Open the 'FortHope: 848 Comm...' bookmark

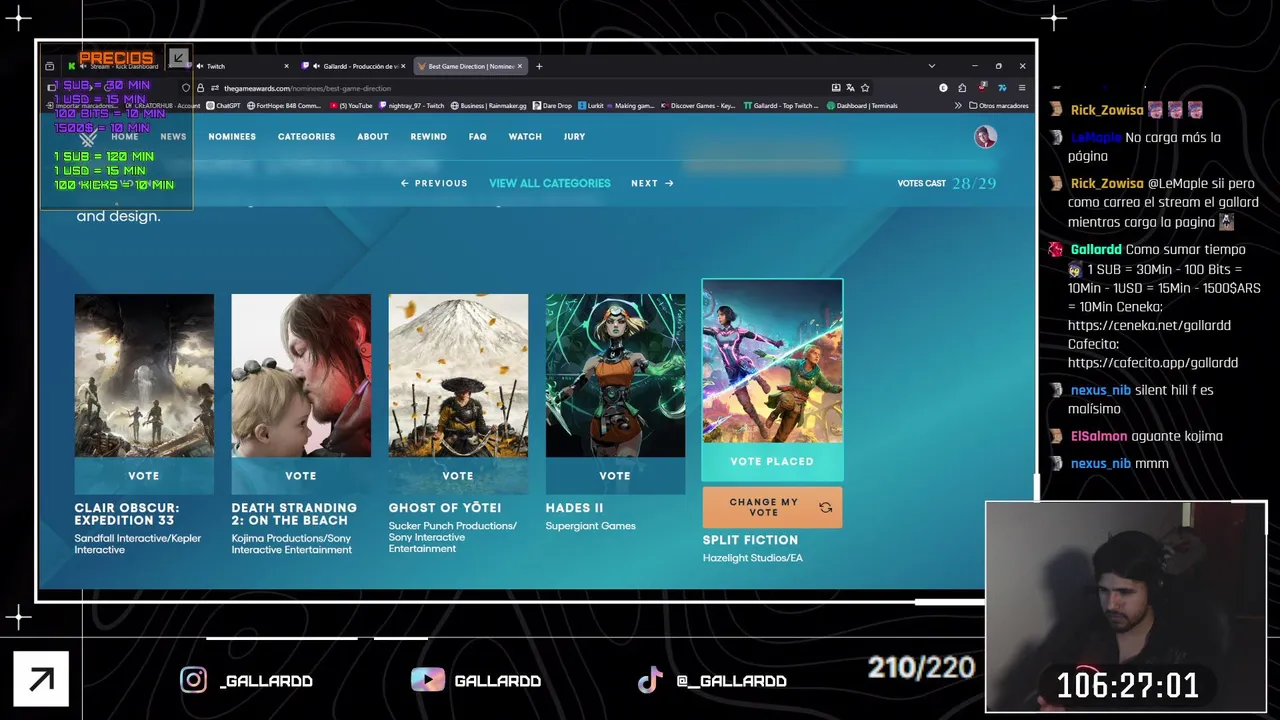pyautogui.click(x=284, y=105)
